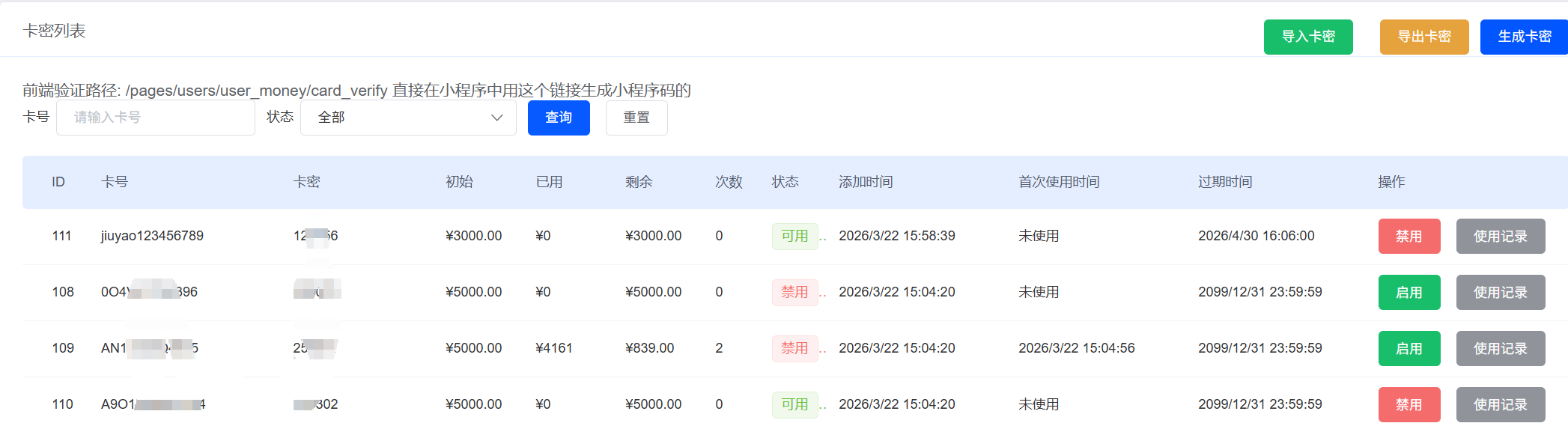
Task: Click ID cell 110
Action: [63, 404]
